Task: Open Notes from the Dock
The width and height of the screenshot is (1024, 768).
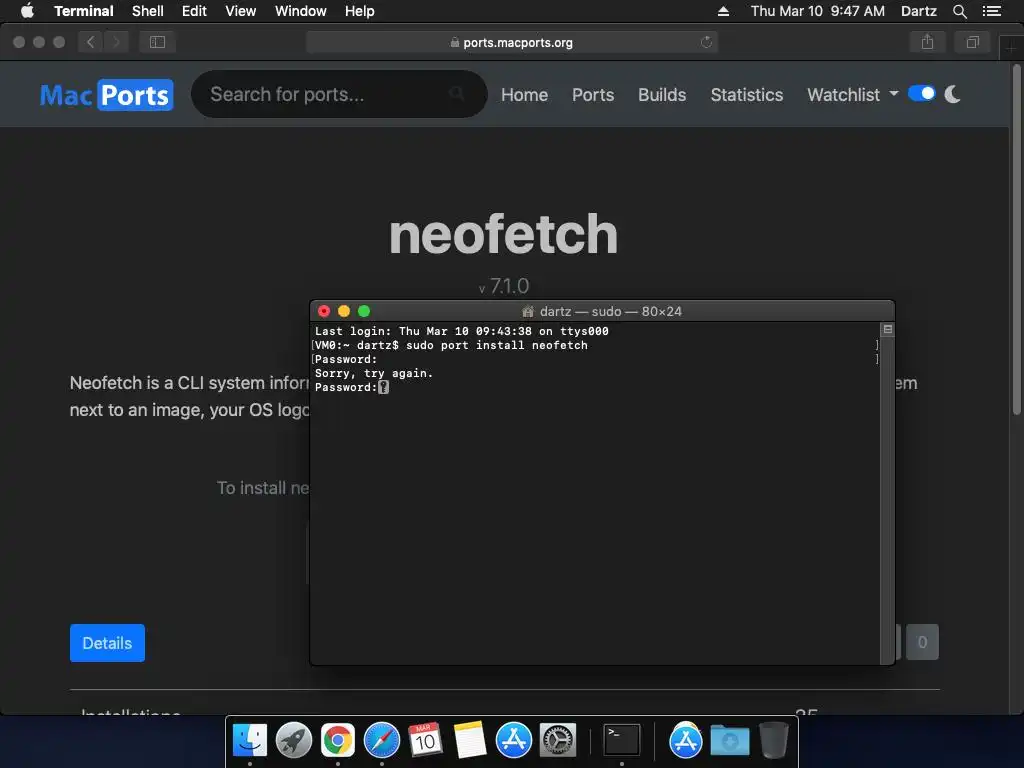Action: point(470,741)
